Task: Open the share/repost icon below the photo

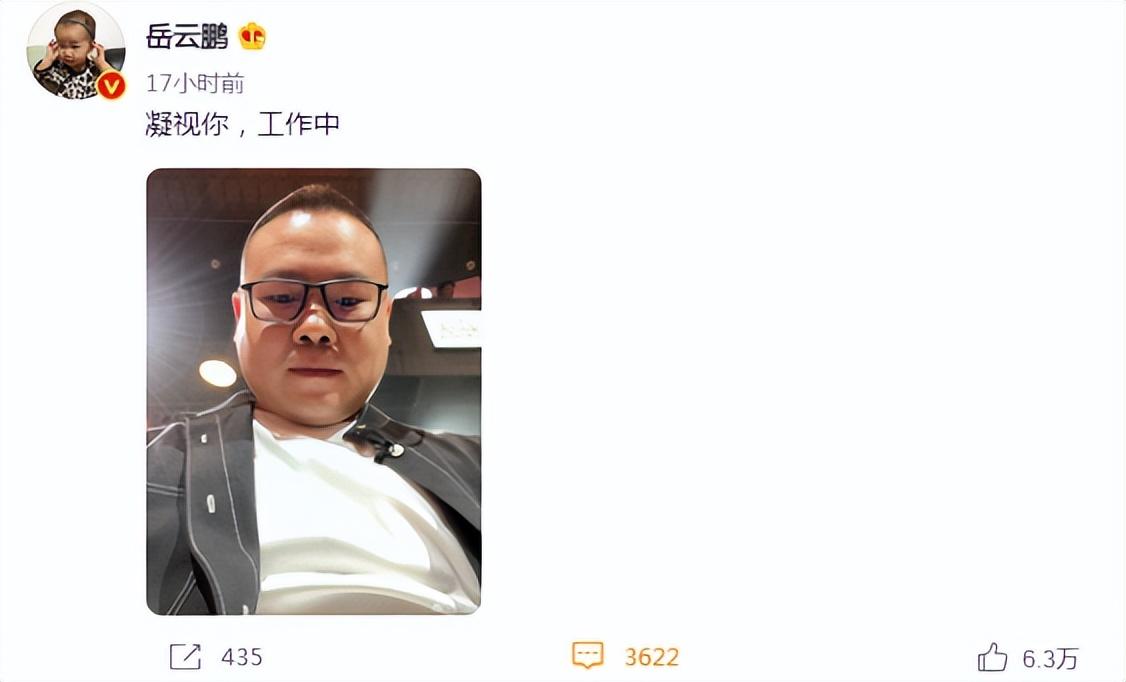Action: point(185,656)
